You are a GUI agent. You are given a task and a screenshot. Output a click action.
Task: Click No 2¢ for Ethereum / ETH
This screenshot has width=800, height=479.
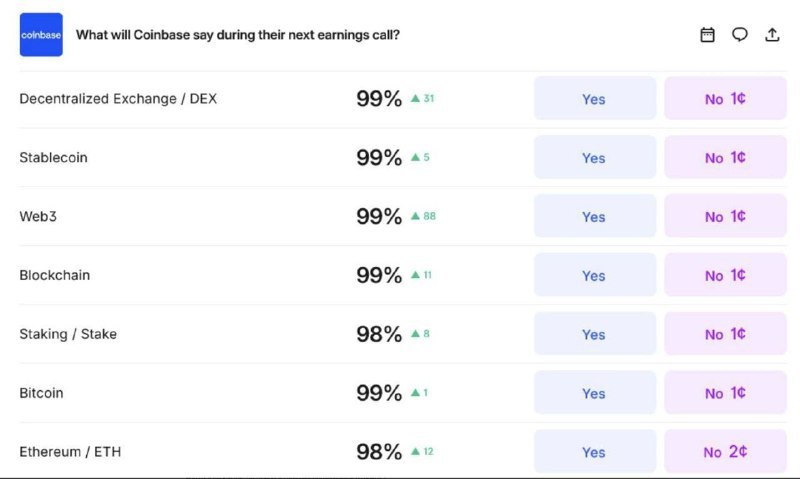coord(725,452)
